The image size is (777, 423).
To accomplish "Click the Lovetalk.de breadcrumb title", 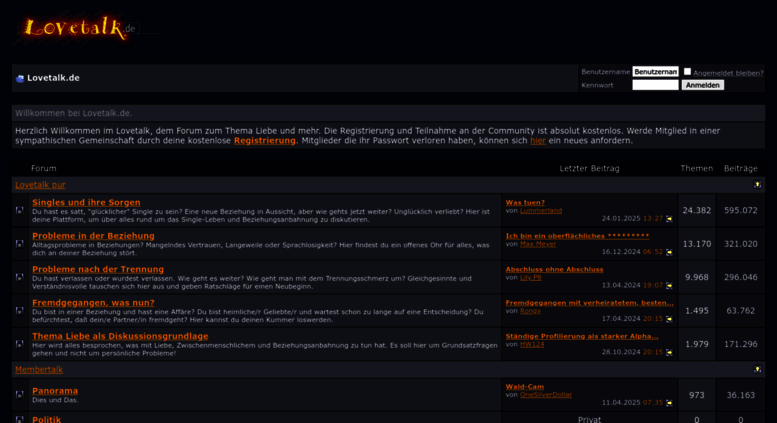I will pos(53,78).
